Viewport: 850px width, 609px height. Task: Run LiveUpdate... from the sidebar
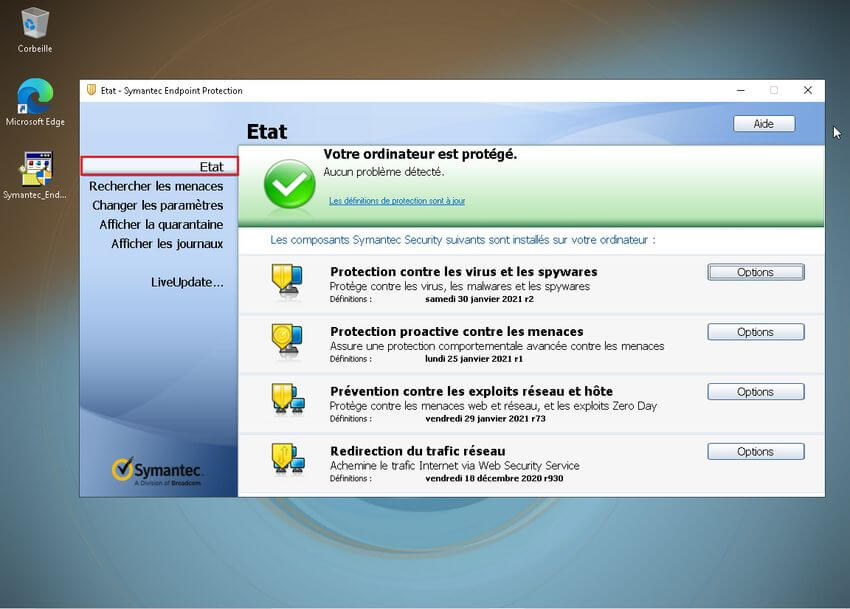(187, 282)
